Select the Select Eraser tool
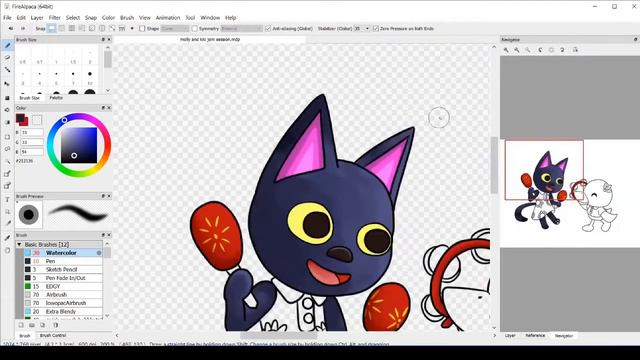This screenshot has width=640, height=360. (7, 186)
